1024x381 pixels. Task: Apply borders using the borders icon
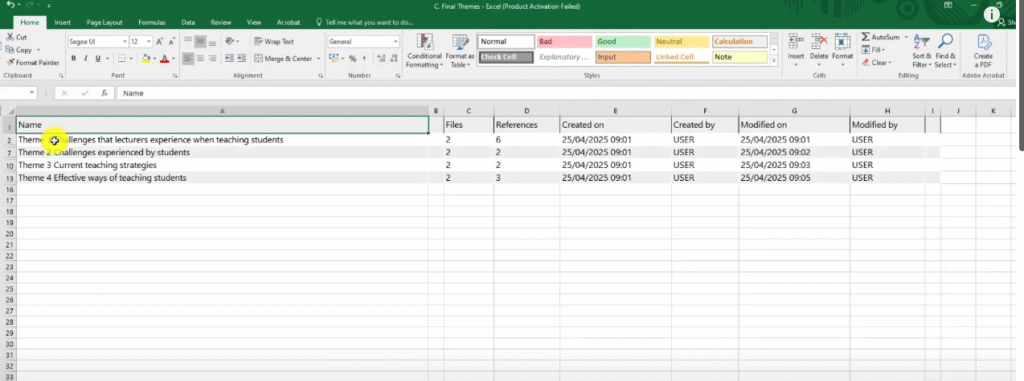[123, 59]
